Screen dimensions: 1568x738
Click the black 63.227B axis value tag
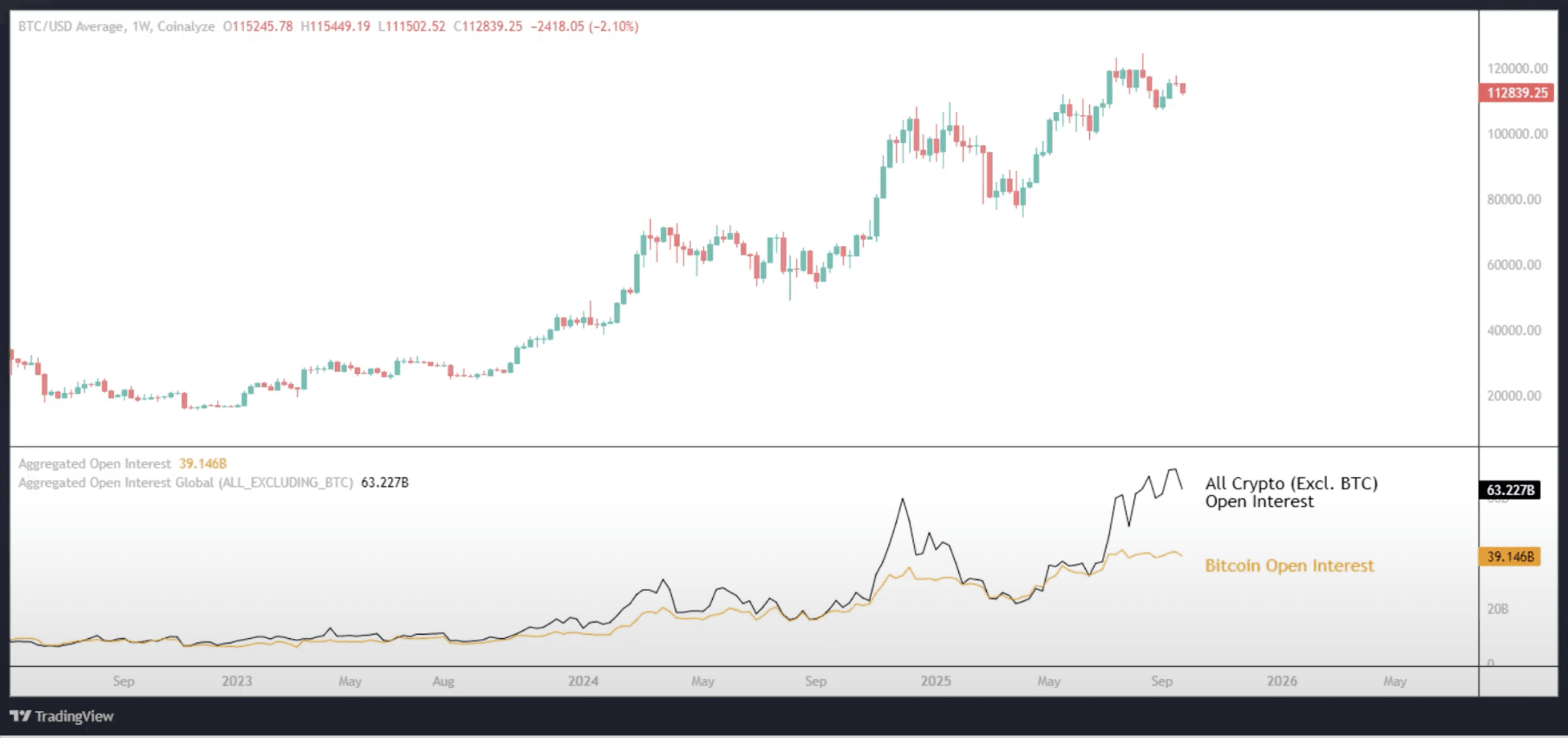[1509, 490]
